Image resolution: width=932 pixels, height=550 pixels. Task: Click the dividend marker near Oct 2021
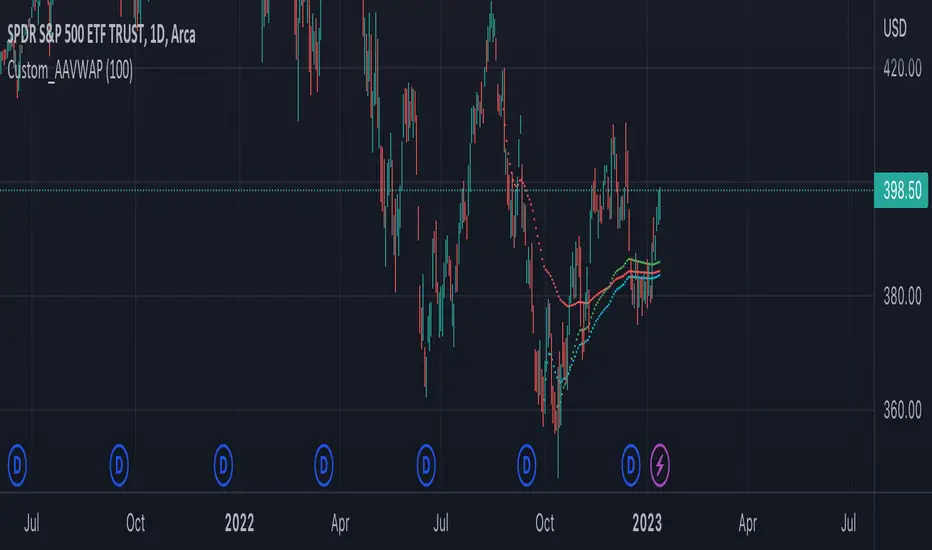point(119,465)
